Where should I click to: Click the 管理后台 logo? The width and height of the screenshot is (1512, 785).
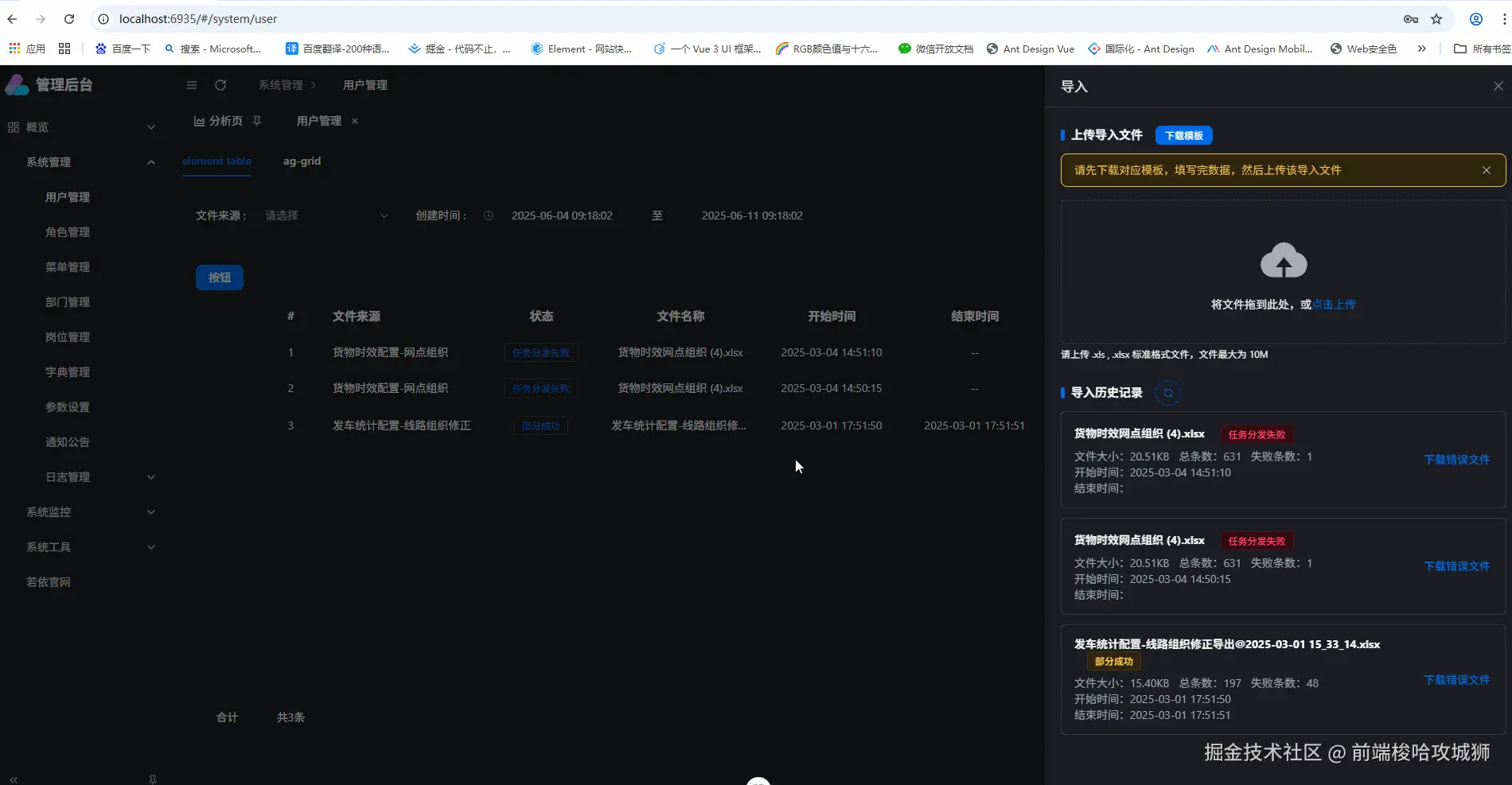click(x=49, y=84)
